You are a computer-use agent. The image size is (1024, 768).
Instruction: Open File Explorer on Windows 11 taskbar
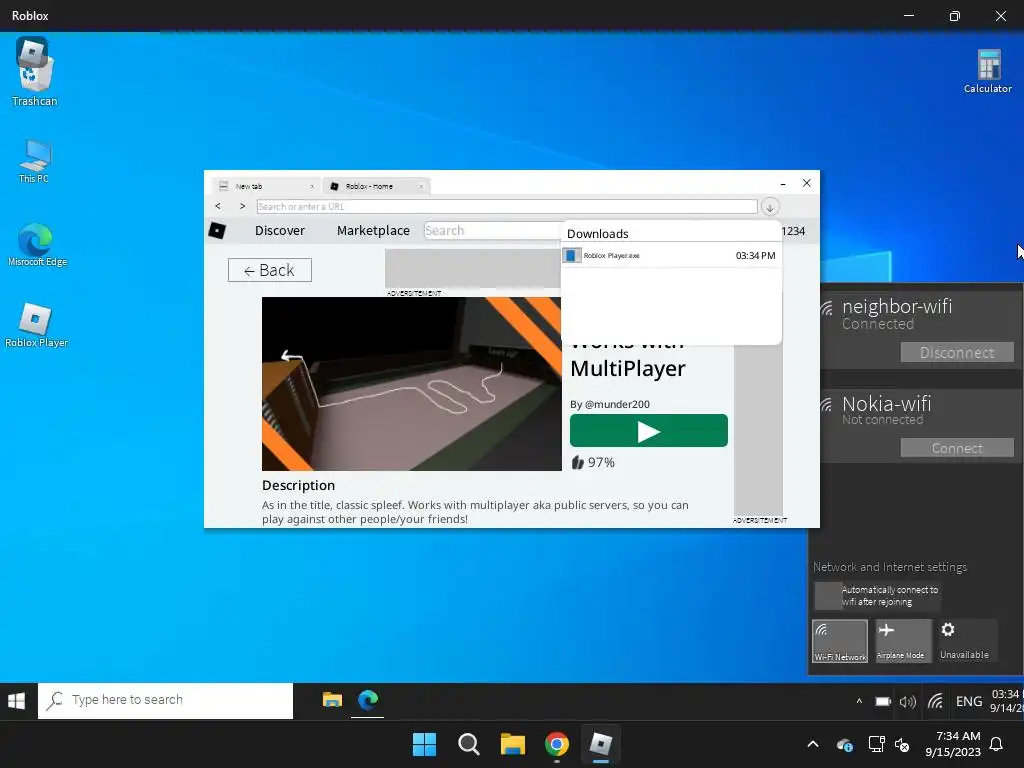[x=513, y=744]
